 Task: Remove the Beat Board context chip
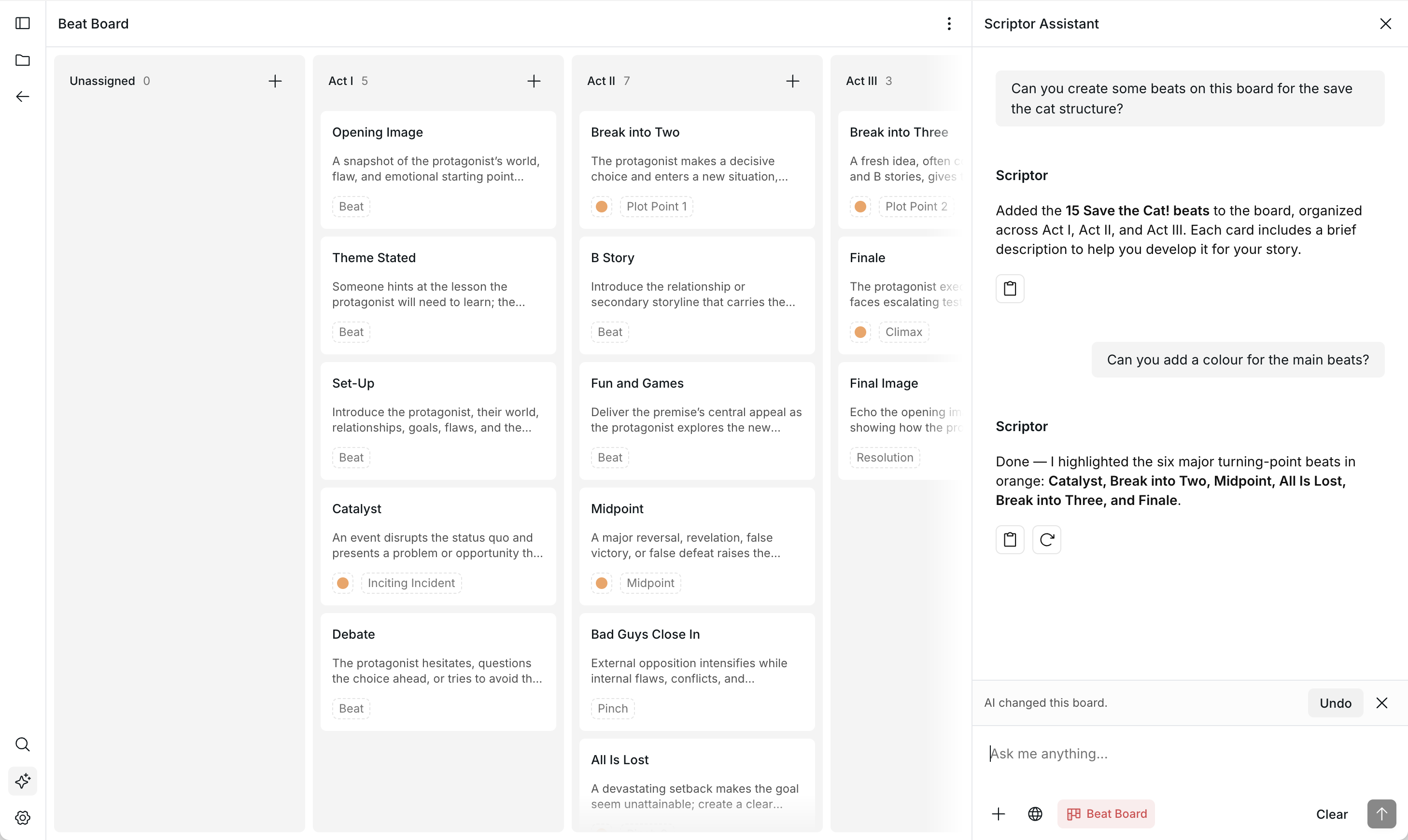pos(1106,814)
